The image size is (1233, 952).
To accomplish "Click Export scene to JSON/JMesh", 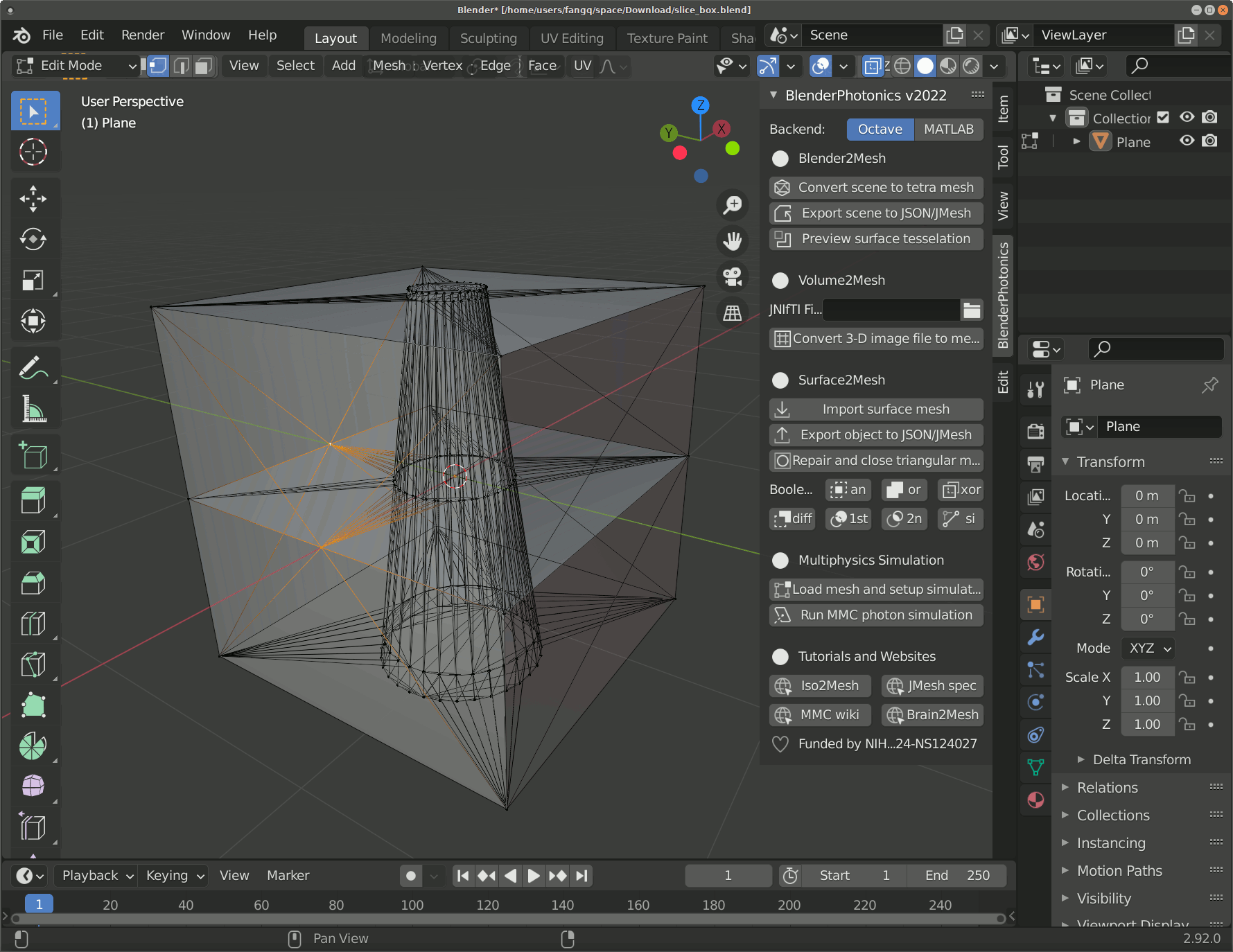I will (876, 213).
